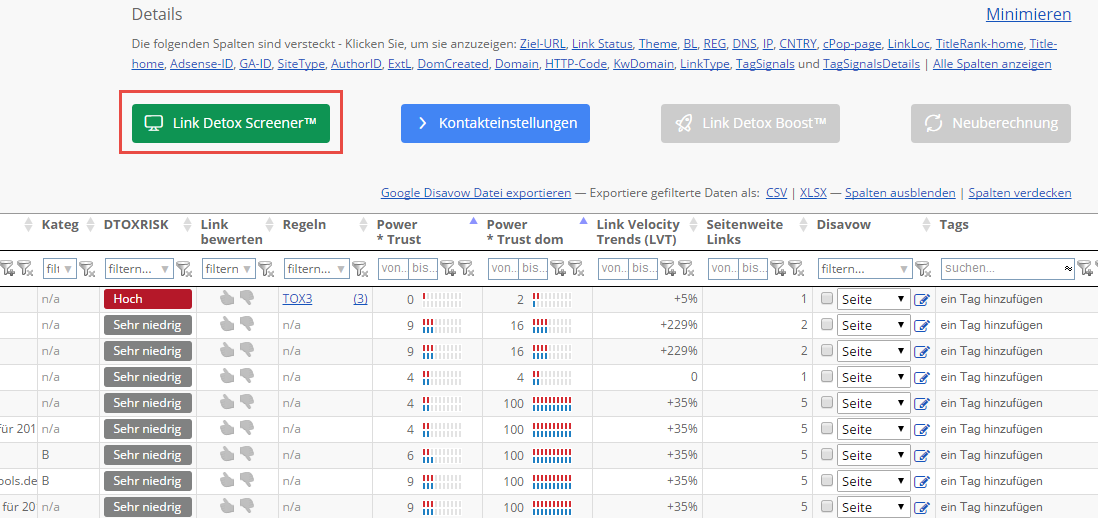Image resolution: width=1098 pixels, height=518 pixels.
Task: Apply Power*Trust dom range filter funnel-plus icon
Action: click(x=558, y=268)
